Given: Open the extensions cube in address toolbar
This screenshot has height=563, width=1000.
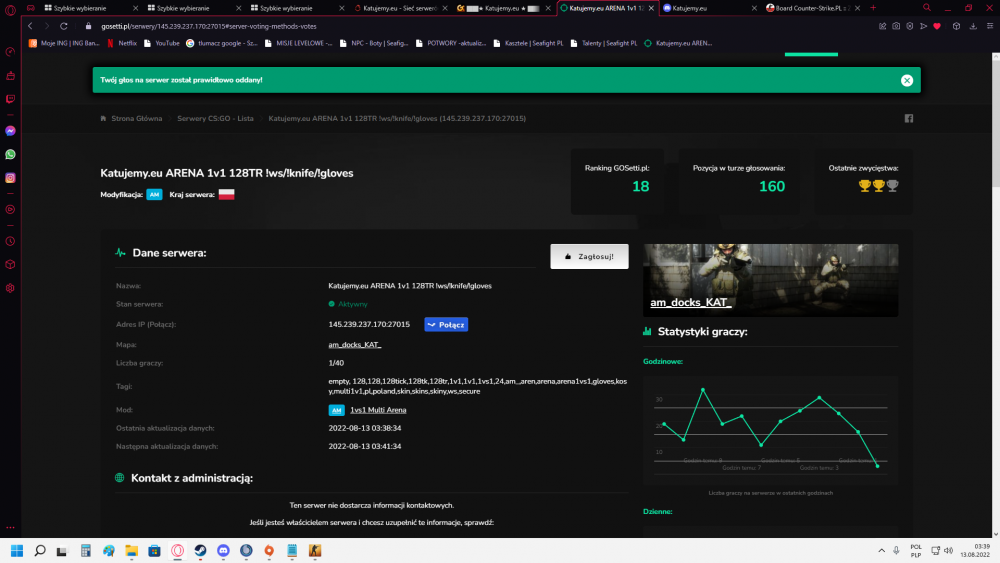Looking at the screenshot, I should (x=956, y=26).
